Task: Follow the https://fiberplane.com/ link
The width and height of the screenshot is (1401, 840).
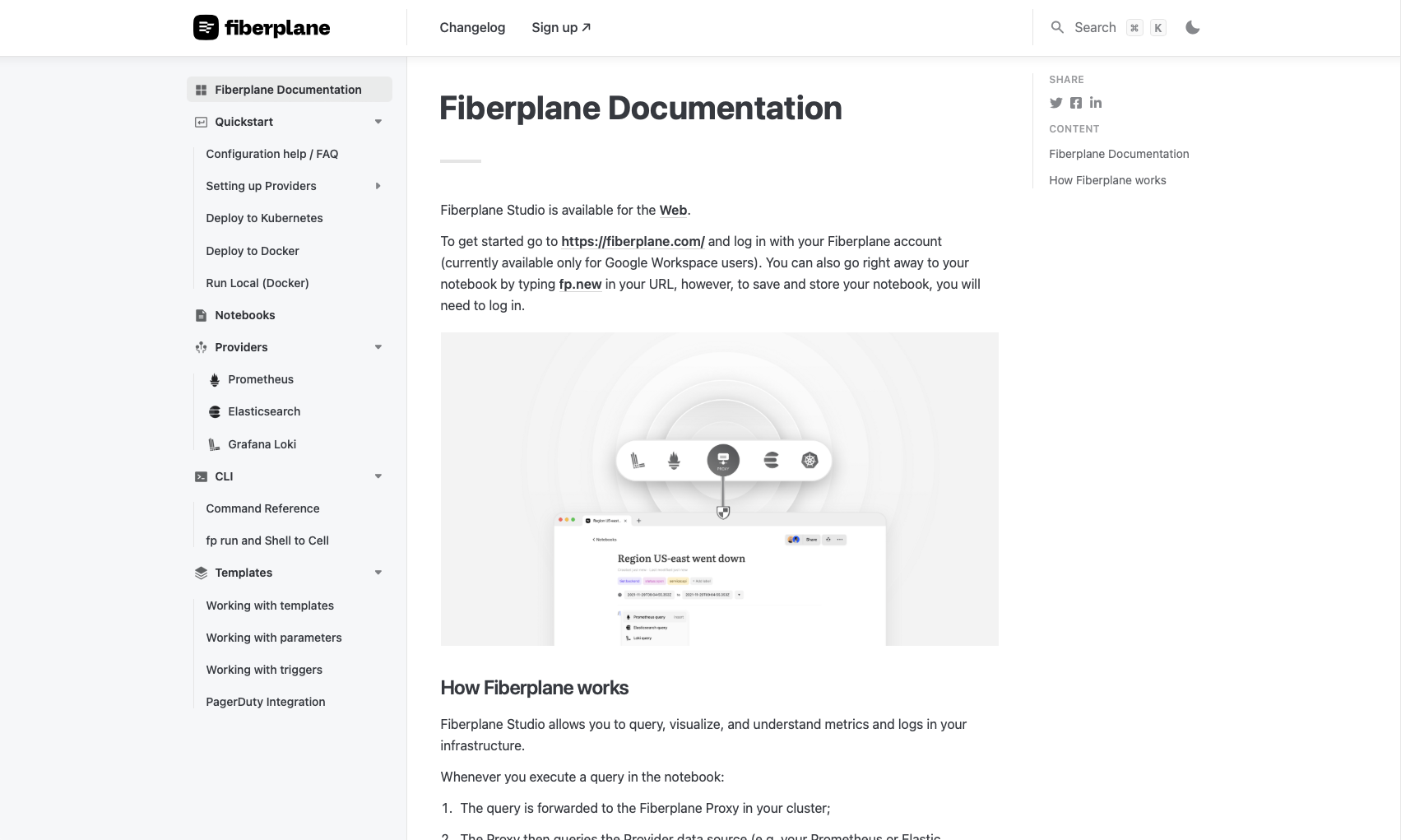Action: (633, 241)
